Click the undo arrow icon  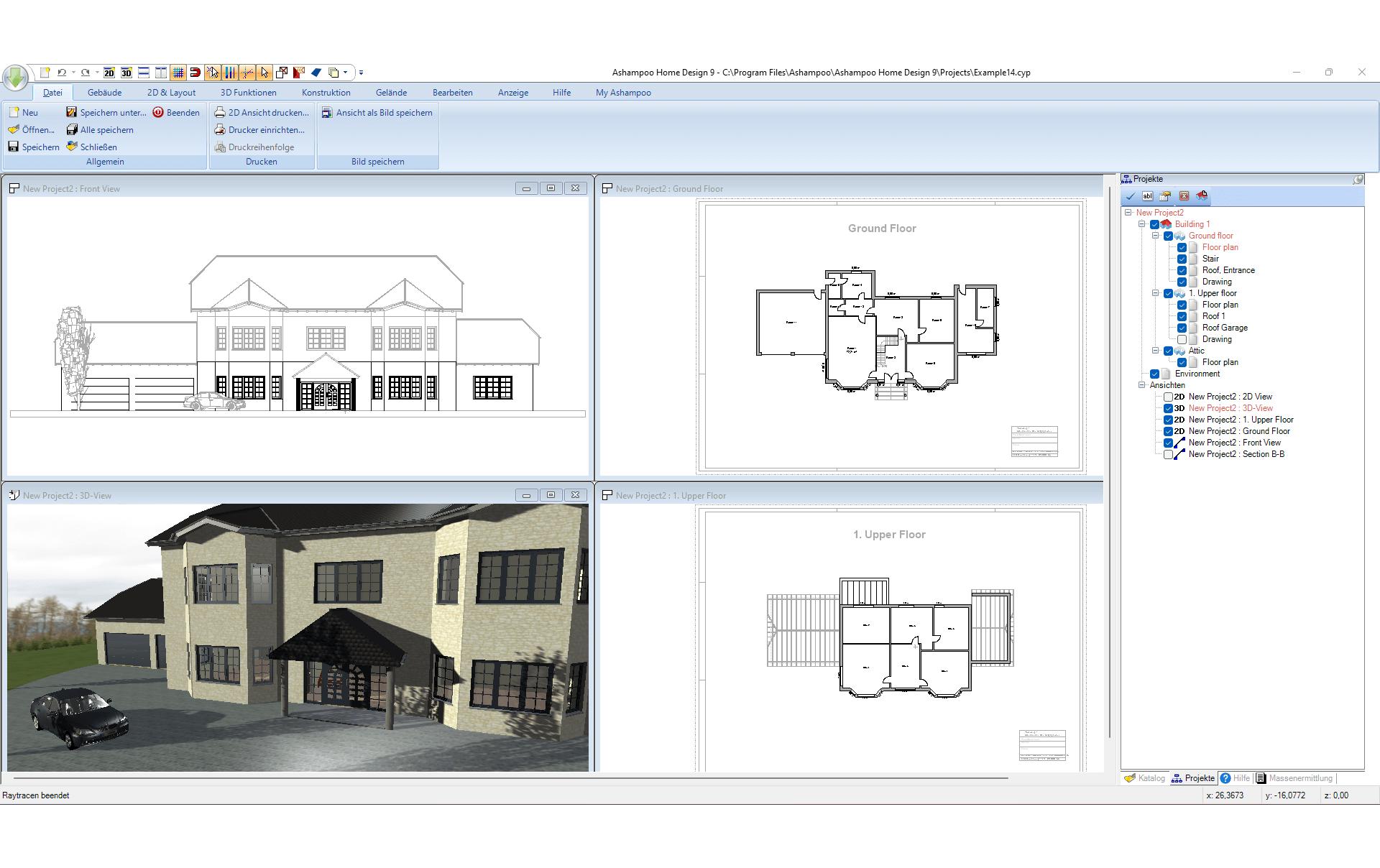[62, 73]
